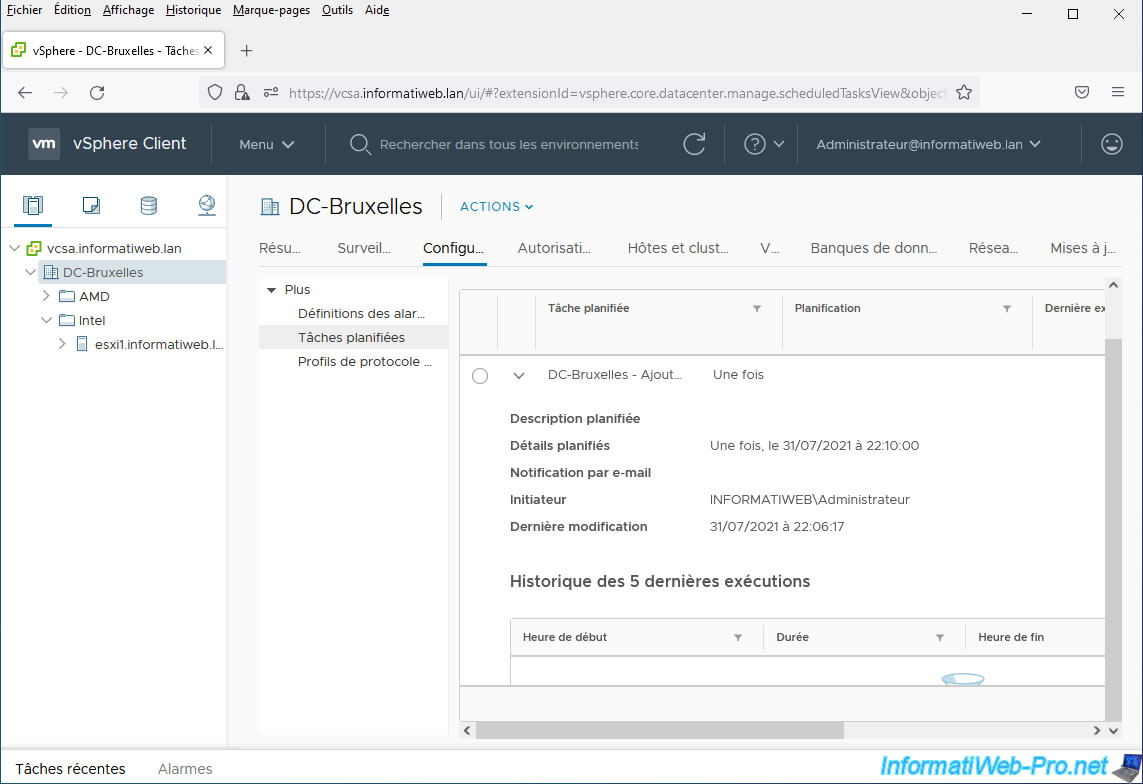The width and height of the screenshot is (1143, 784).
Task: Open the Firefox hamburger menu
Action: coord(1117,93)
